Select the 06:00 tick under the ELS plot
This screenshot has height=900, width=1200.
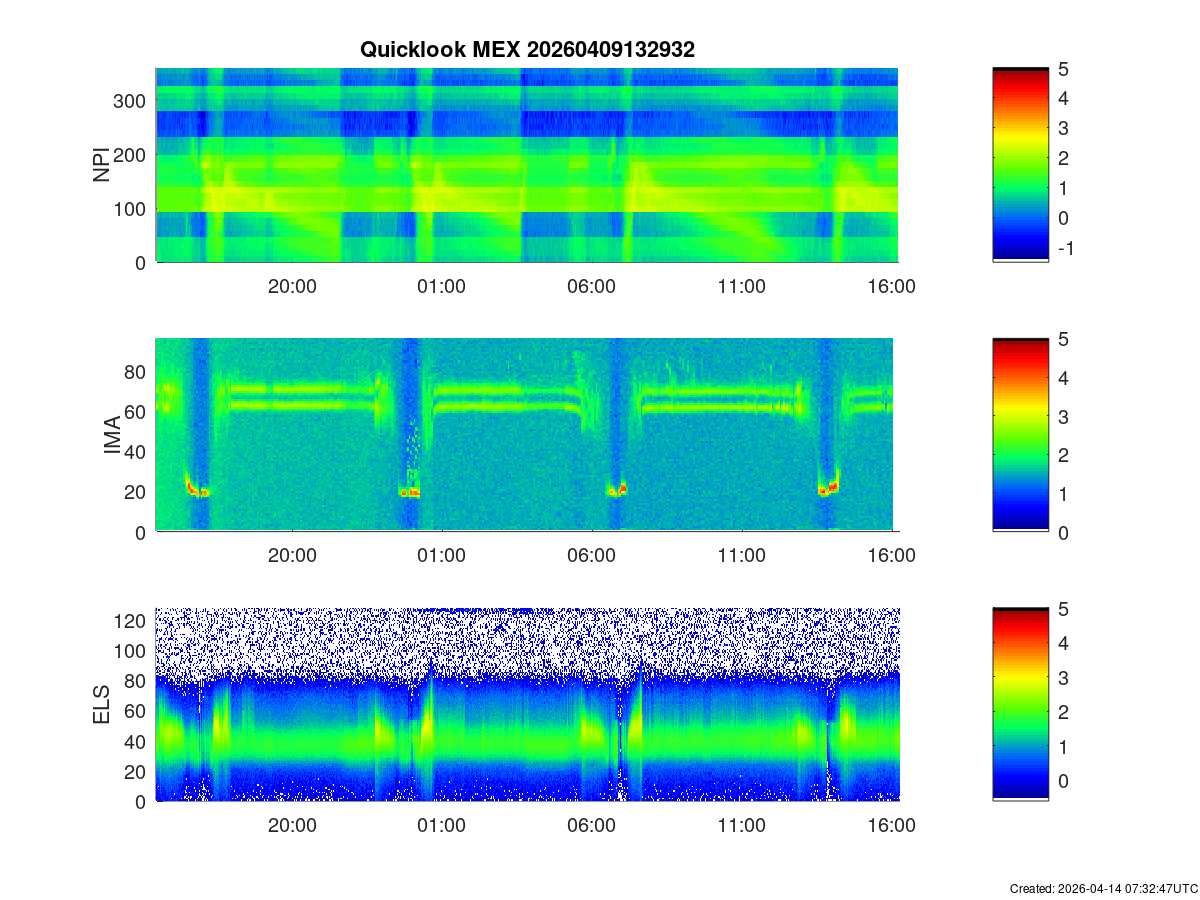[591, 826]
